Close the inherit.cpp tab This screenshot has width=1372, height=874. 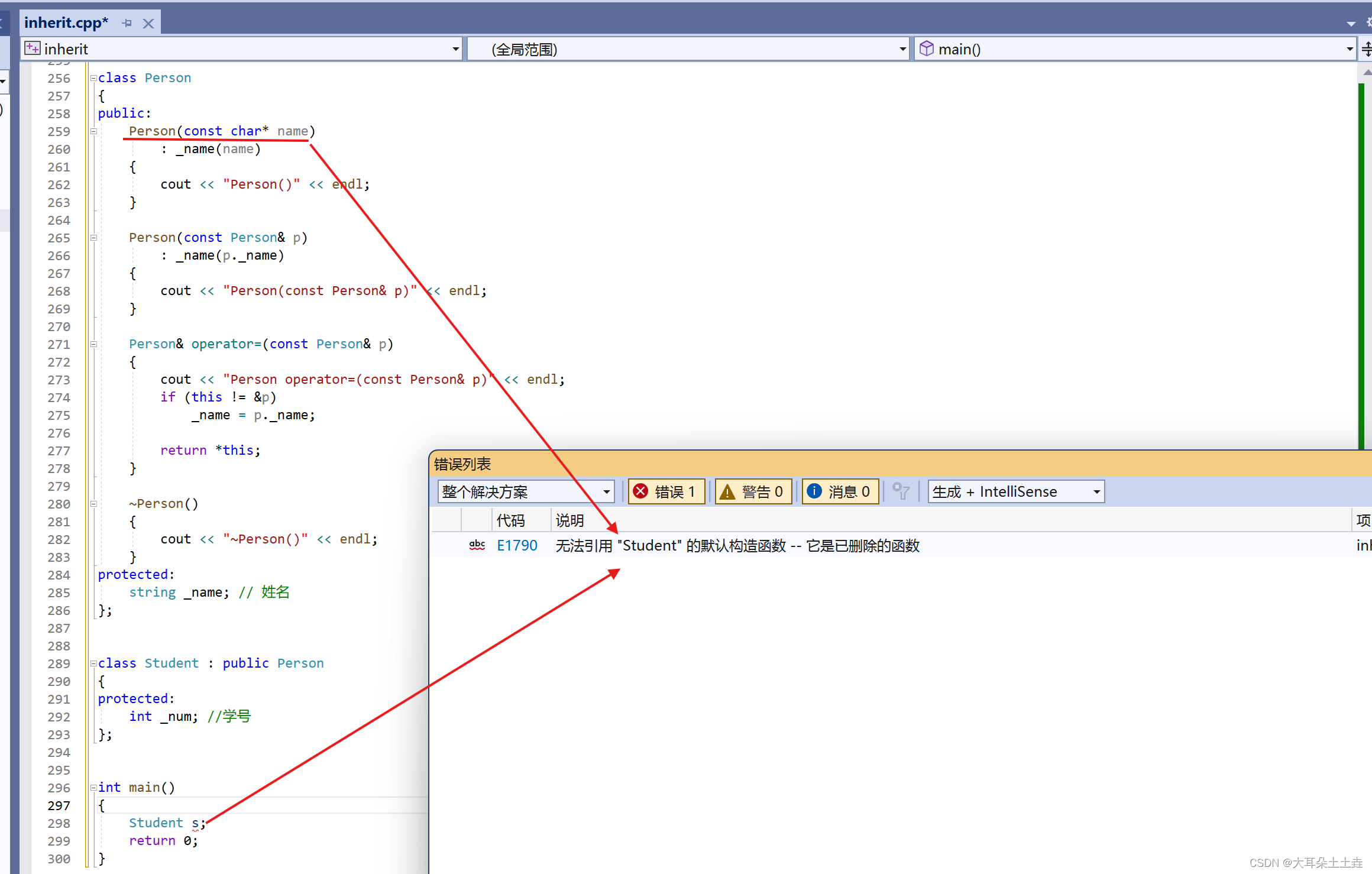tap(148, 23)
